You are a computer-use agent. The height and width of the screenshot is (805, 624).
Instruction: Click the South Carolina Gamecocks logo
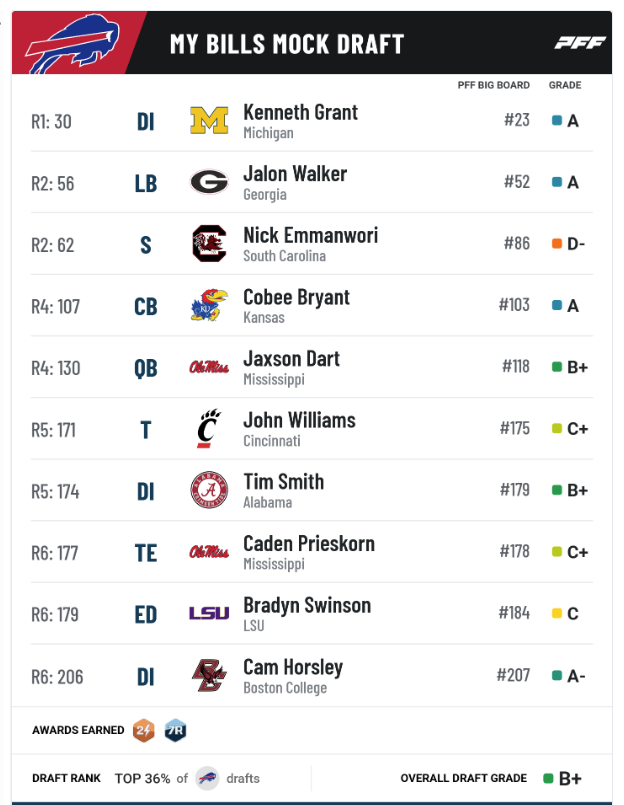coord(209,243)
